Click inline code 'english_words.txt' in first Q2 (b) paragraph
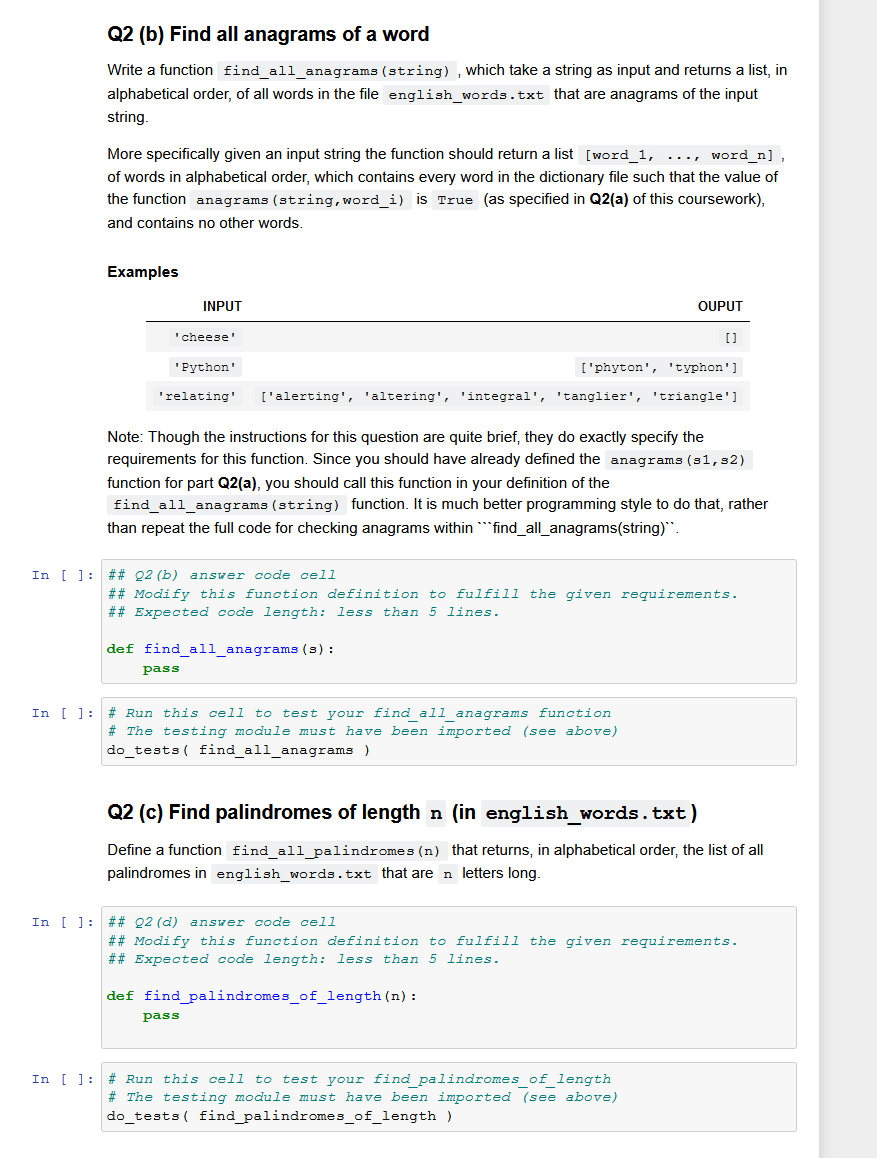 pyautogui.click(x=466, y=95)
